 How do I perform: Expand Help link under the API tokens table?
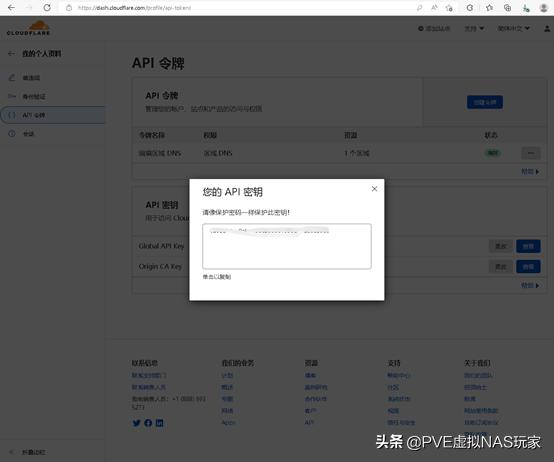point(530,172)
